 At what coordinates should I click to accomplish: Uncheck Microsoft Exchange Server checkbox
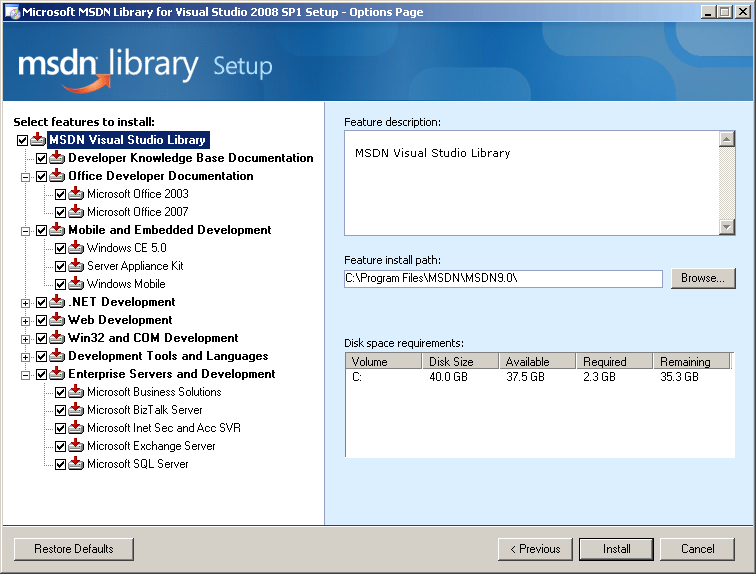(x=60, y=446)
